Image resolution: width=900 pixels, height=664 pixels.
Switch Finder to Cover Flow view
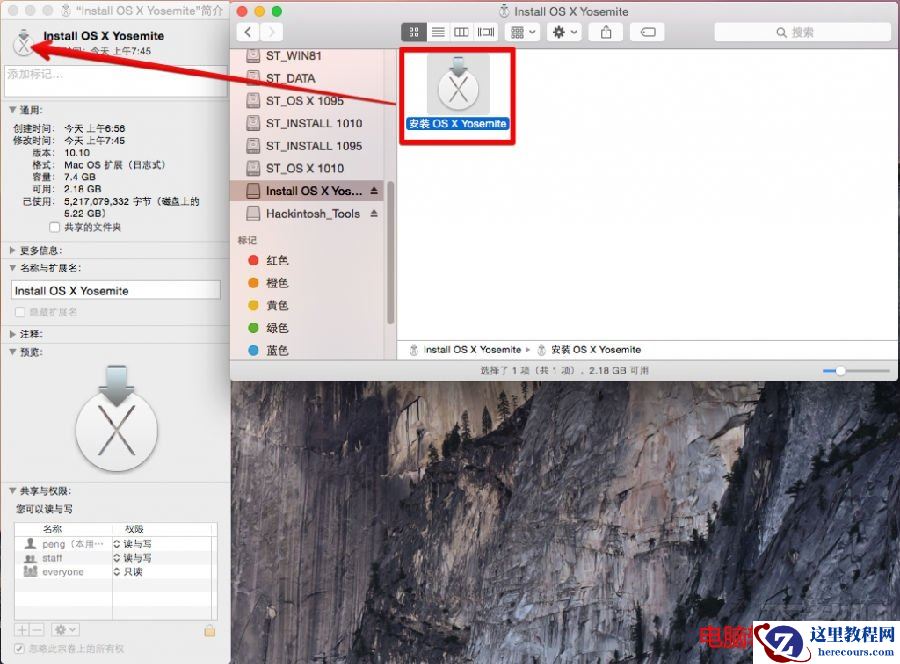486,32
